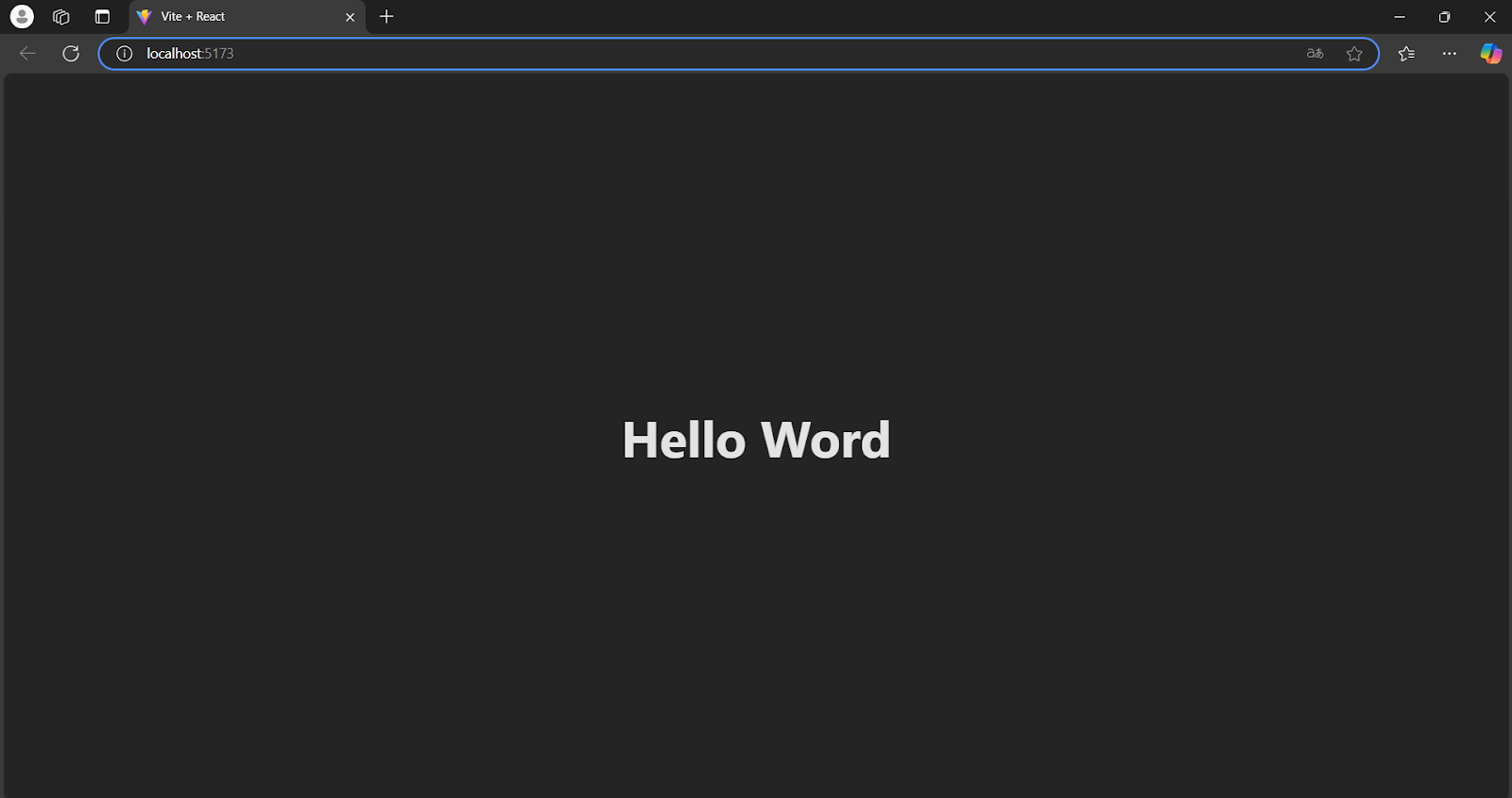Viewport: 1512px width, 798px height.
Task: Open the tab actions menu icon
Action: 102,16
